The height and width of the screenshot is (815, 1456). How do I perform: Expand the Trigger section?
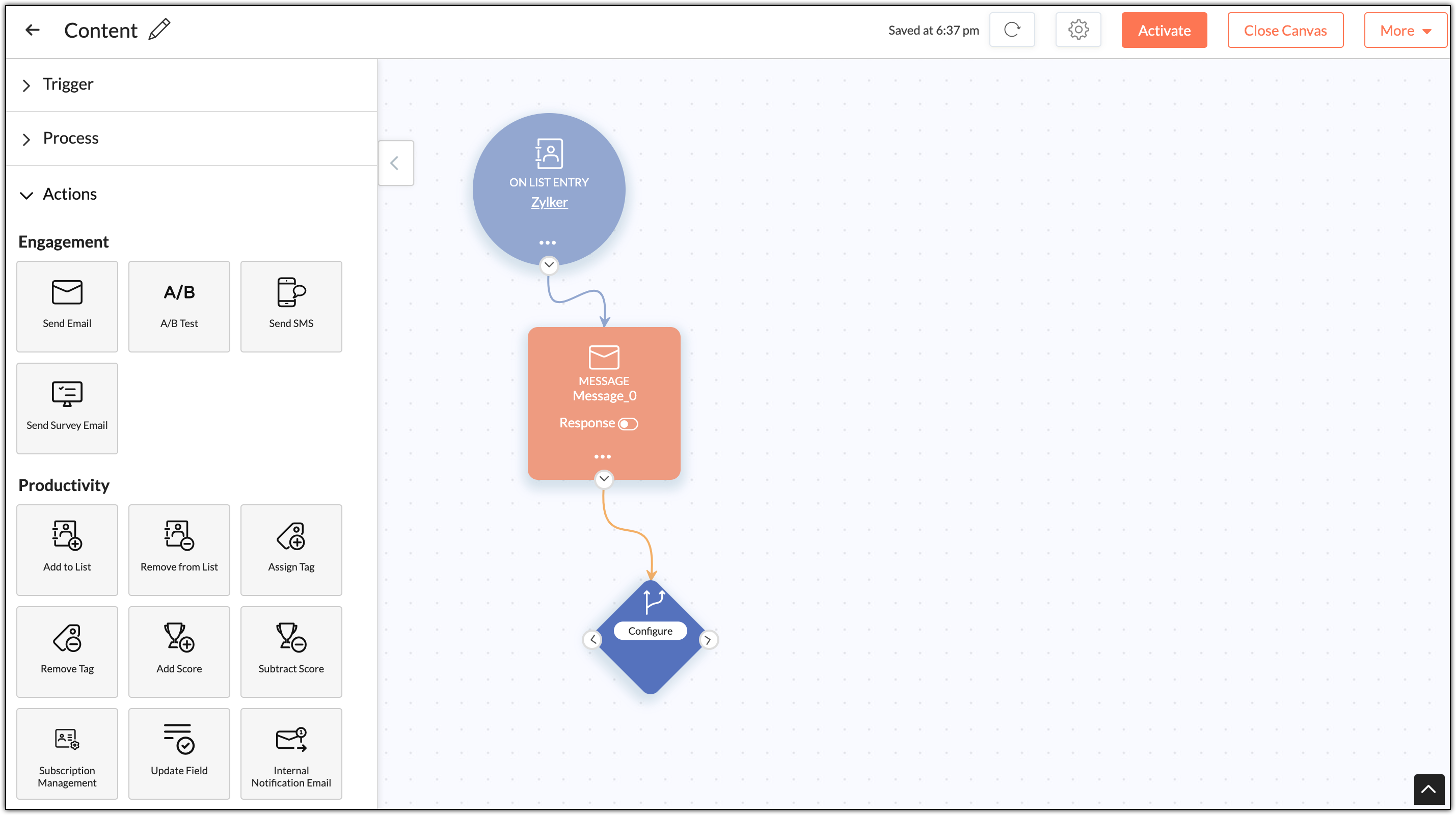point(192,85)
